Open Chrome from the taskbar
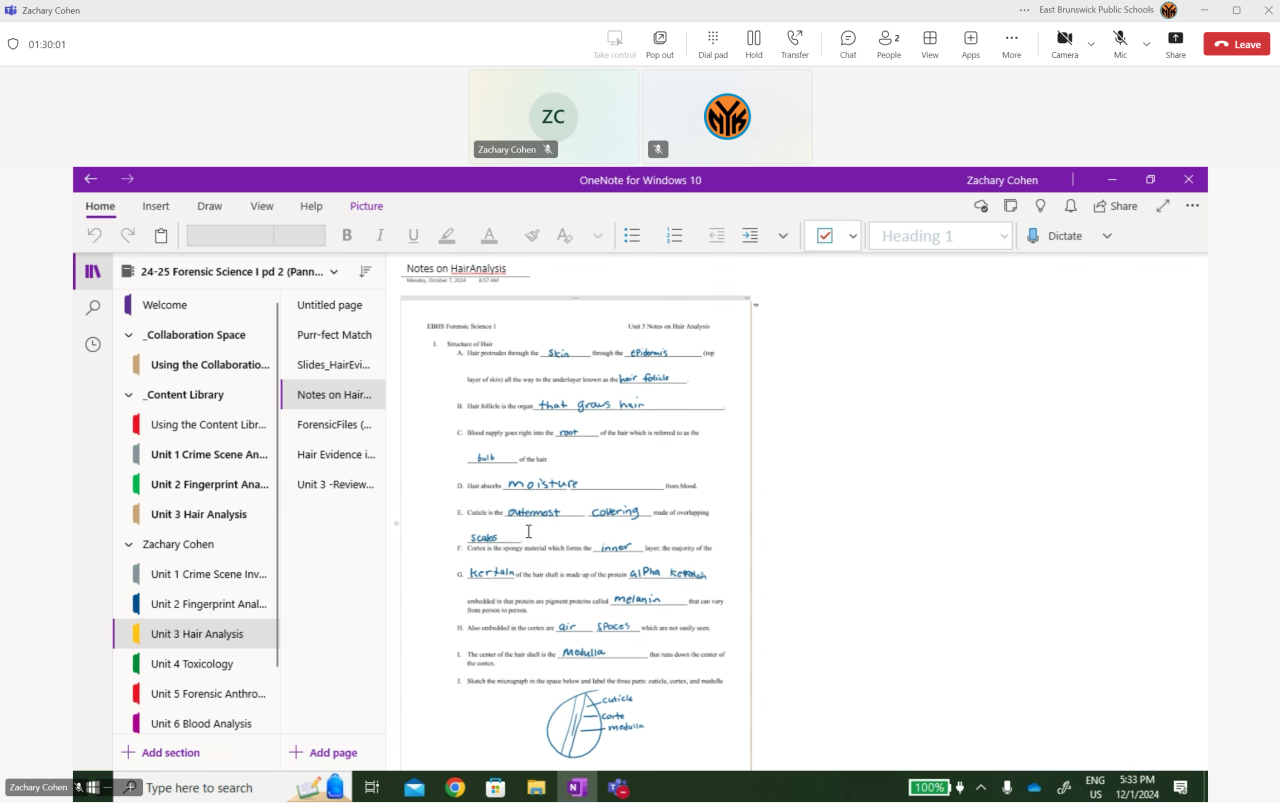 tap(455, 788)
